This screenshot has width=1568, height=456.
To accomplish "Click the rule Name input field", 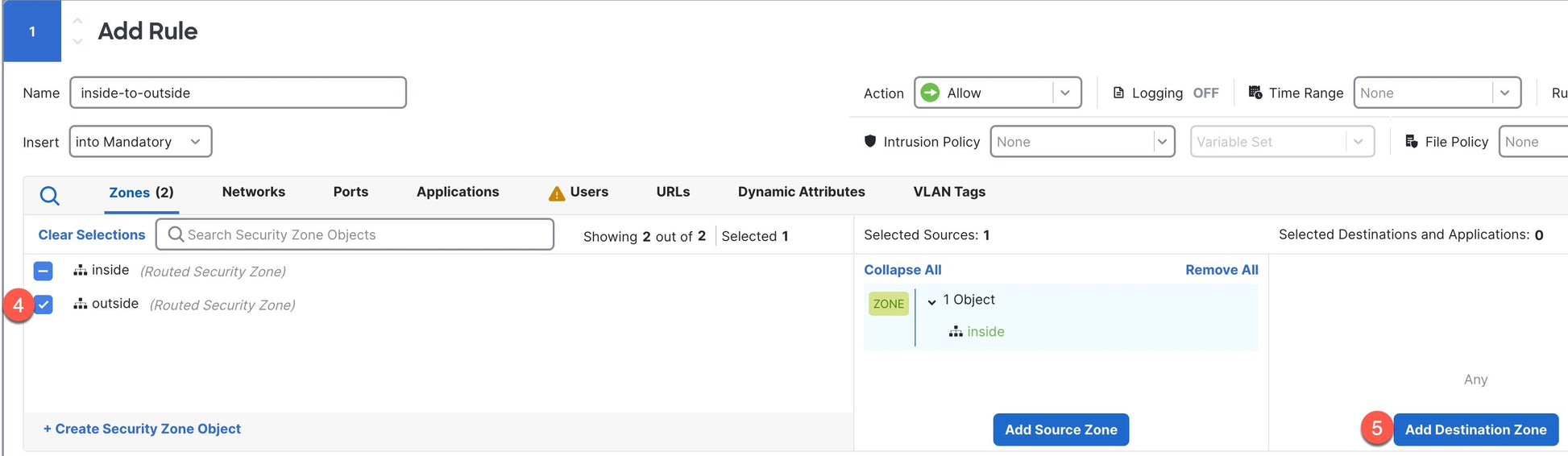I will [238, 93].
